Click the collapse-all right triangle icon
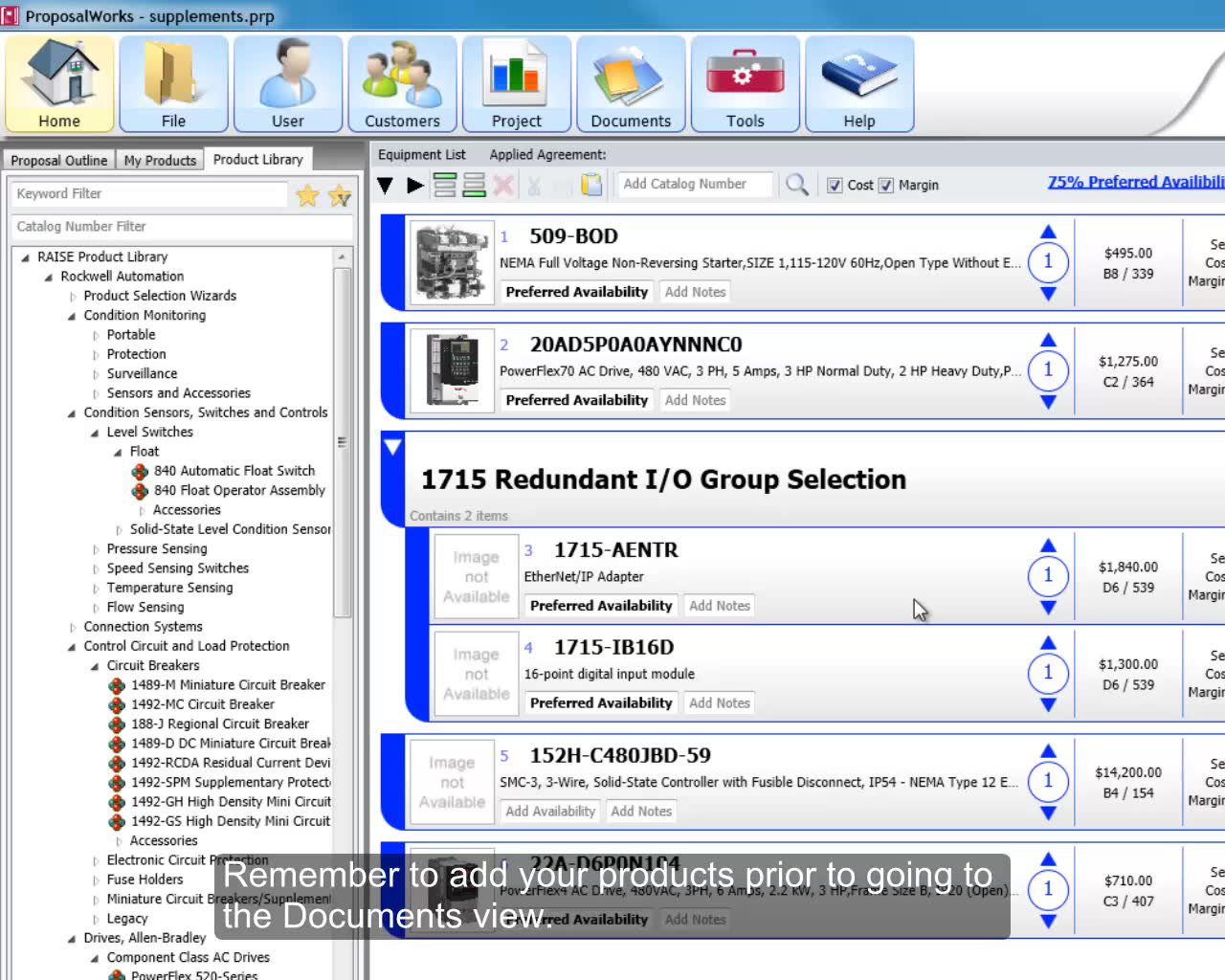 click(415, 185)
